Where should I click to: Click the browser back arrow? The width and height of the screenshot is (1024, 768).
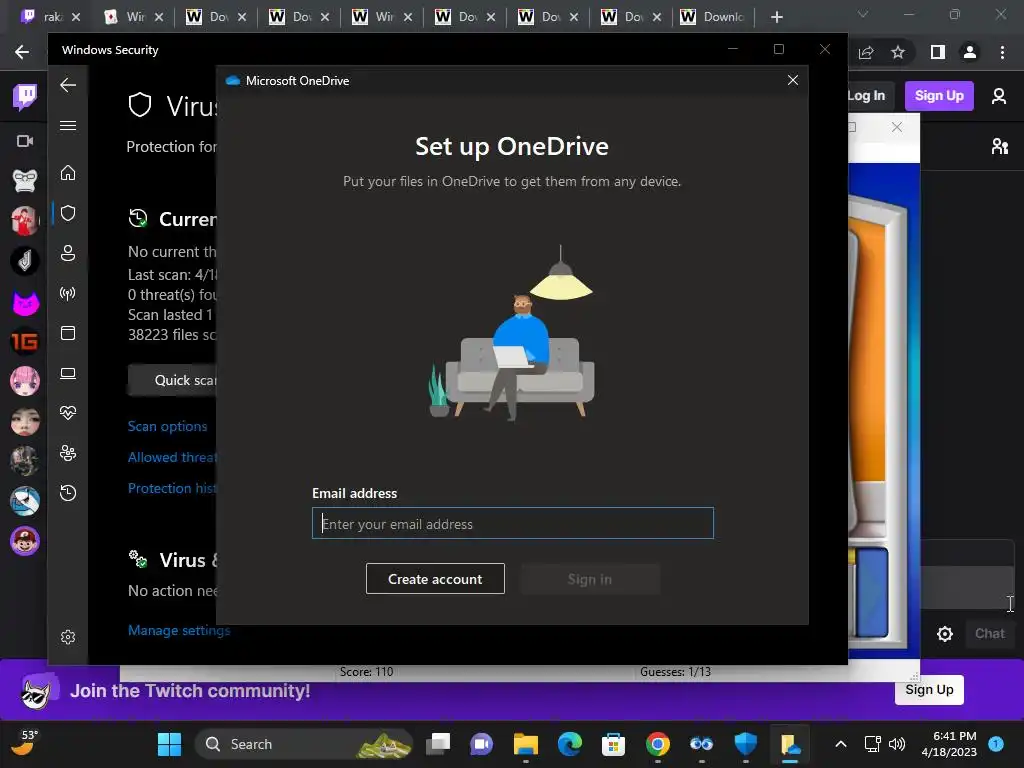[x=22, y=52]
